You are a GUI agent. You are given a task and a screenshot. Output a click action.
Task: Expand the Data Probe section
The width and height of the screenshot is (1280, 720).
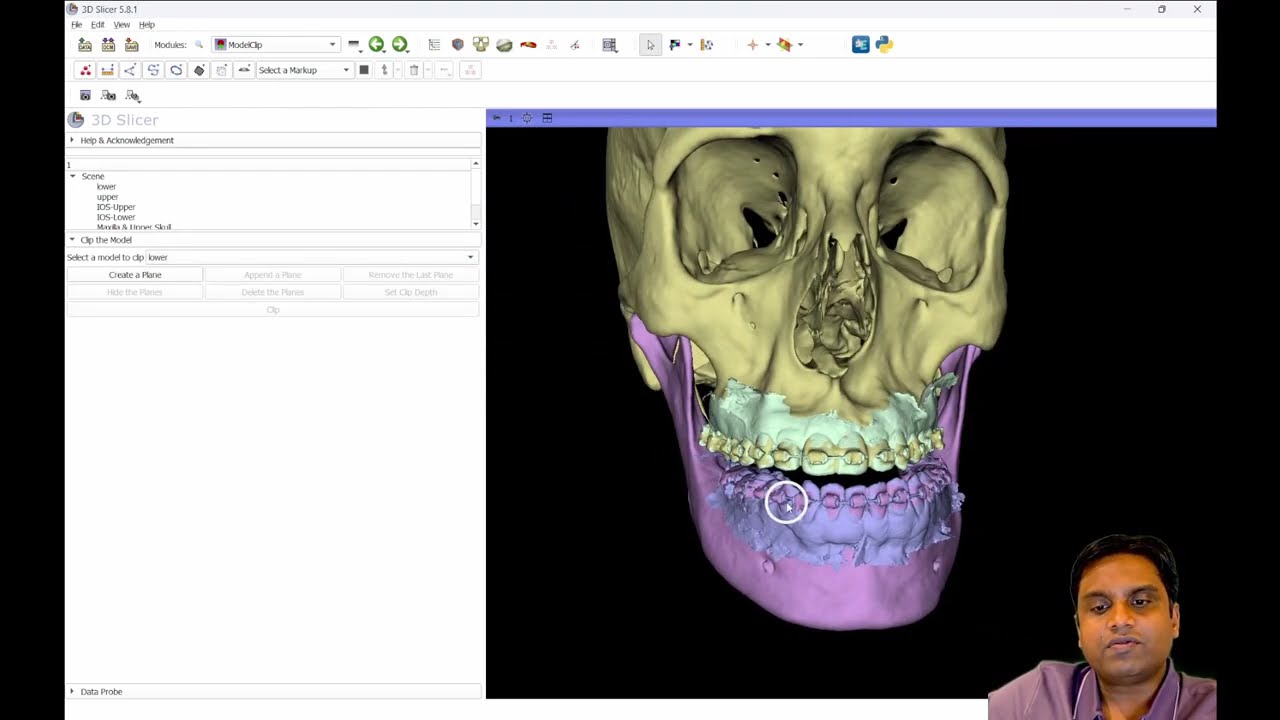(x=101, y=691)
